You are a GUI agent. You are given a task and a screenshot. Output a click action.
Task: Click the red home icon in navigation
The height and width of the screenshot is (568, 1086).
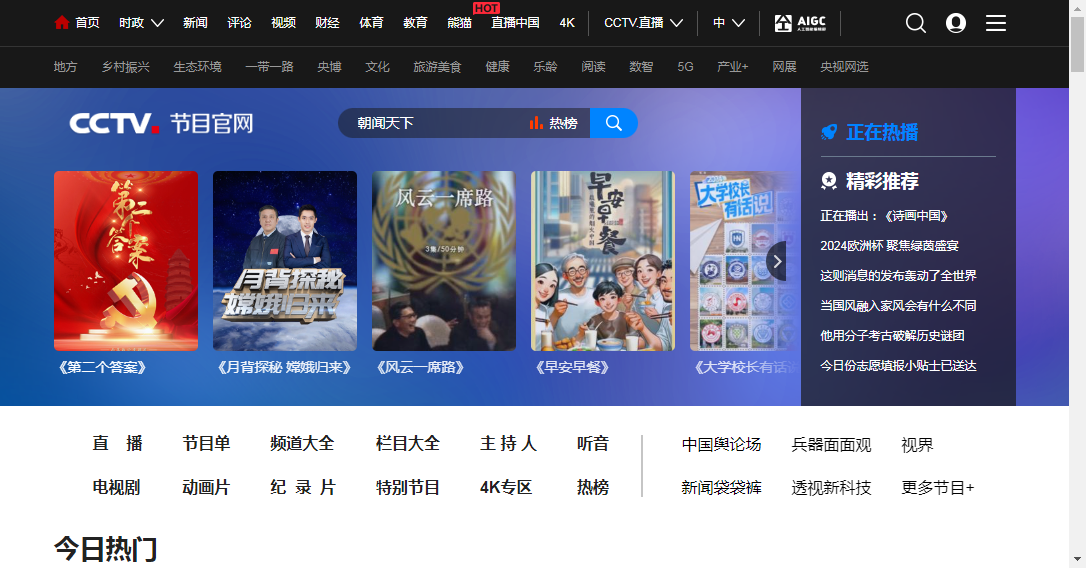click(x=62, y=23)
